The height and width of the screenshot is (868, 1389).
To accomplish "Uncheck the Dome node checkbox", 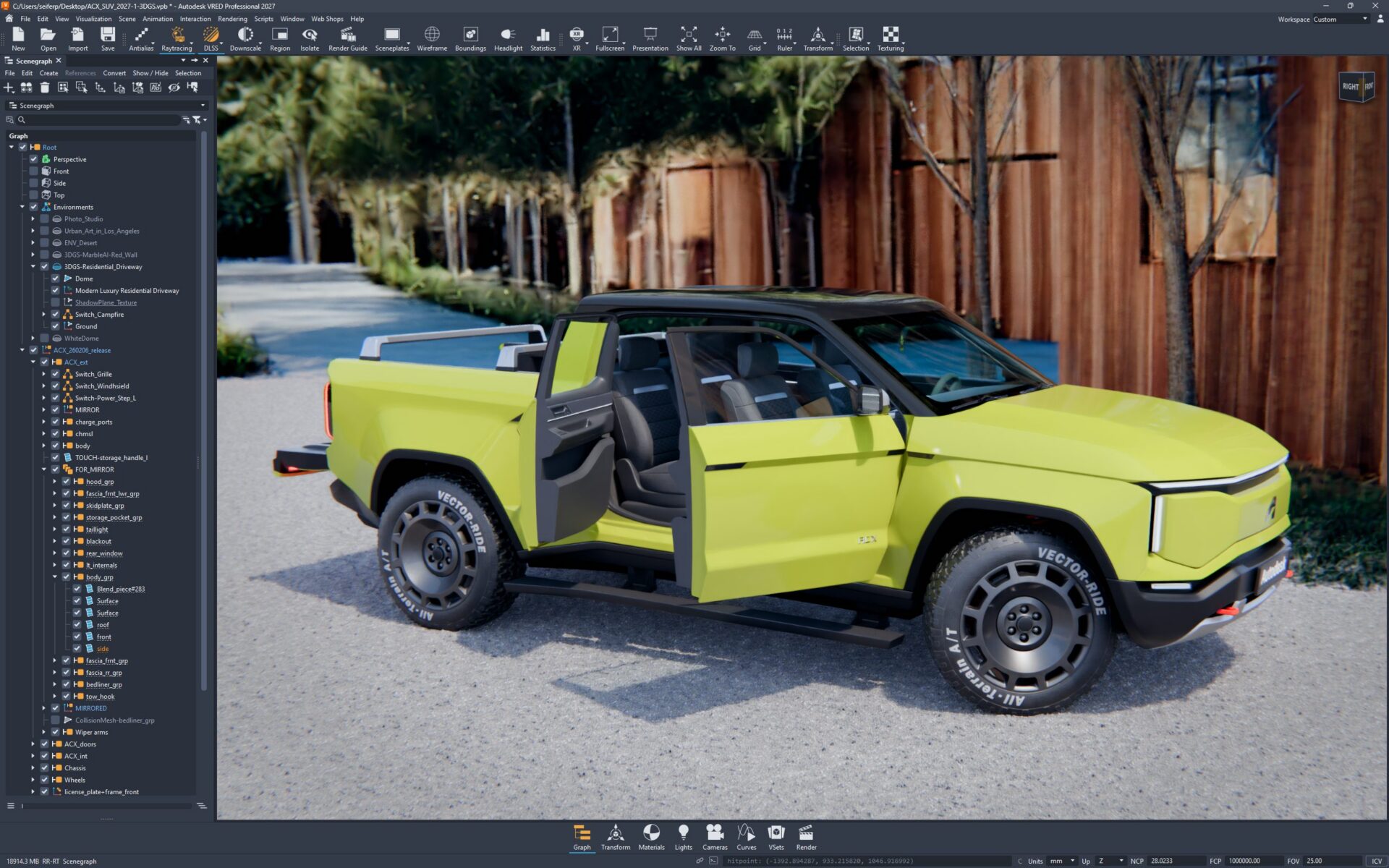I will click(x=56, y=278).
